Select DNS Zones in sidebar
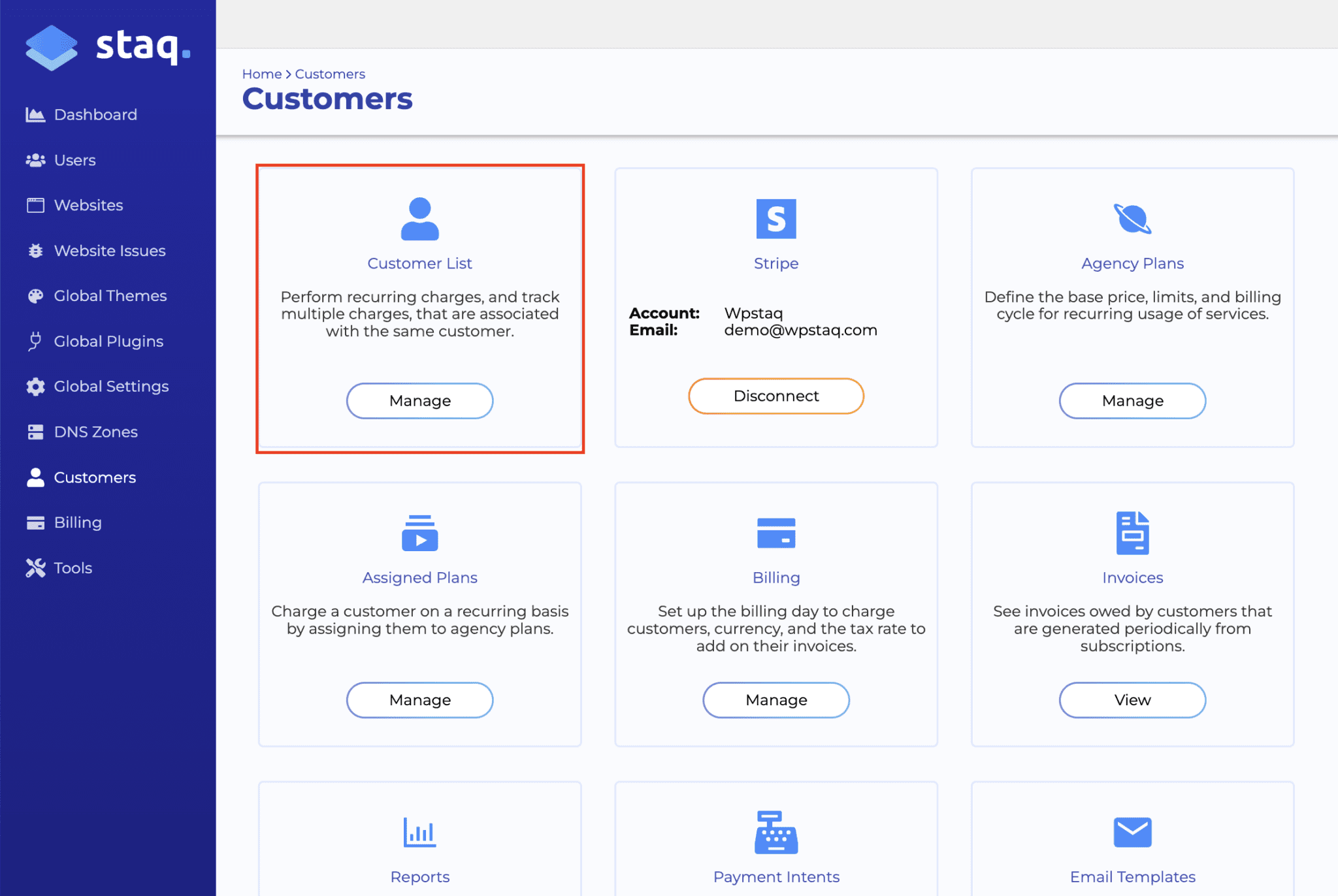 [95, 432]
